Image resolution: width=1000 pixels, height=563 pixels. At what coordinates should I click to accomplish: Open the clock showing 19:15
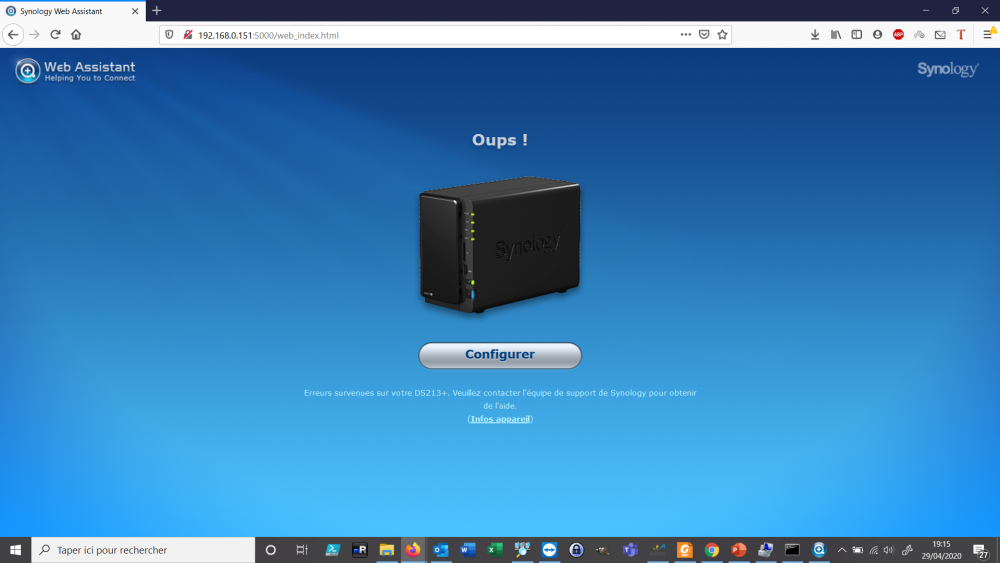pyautogui.click(x=941, y=550)
